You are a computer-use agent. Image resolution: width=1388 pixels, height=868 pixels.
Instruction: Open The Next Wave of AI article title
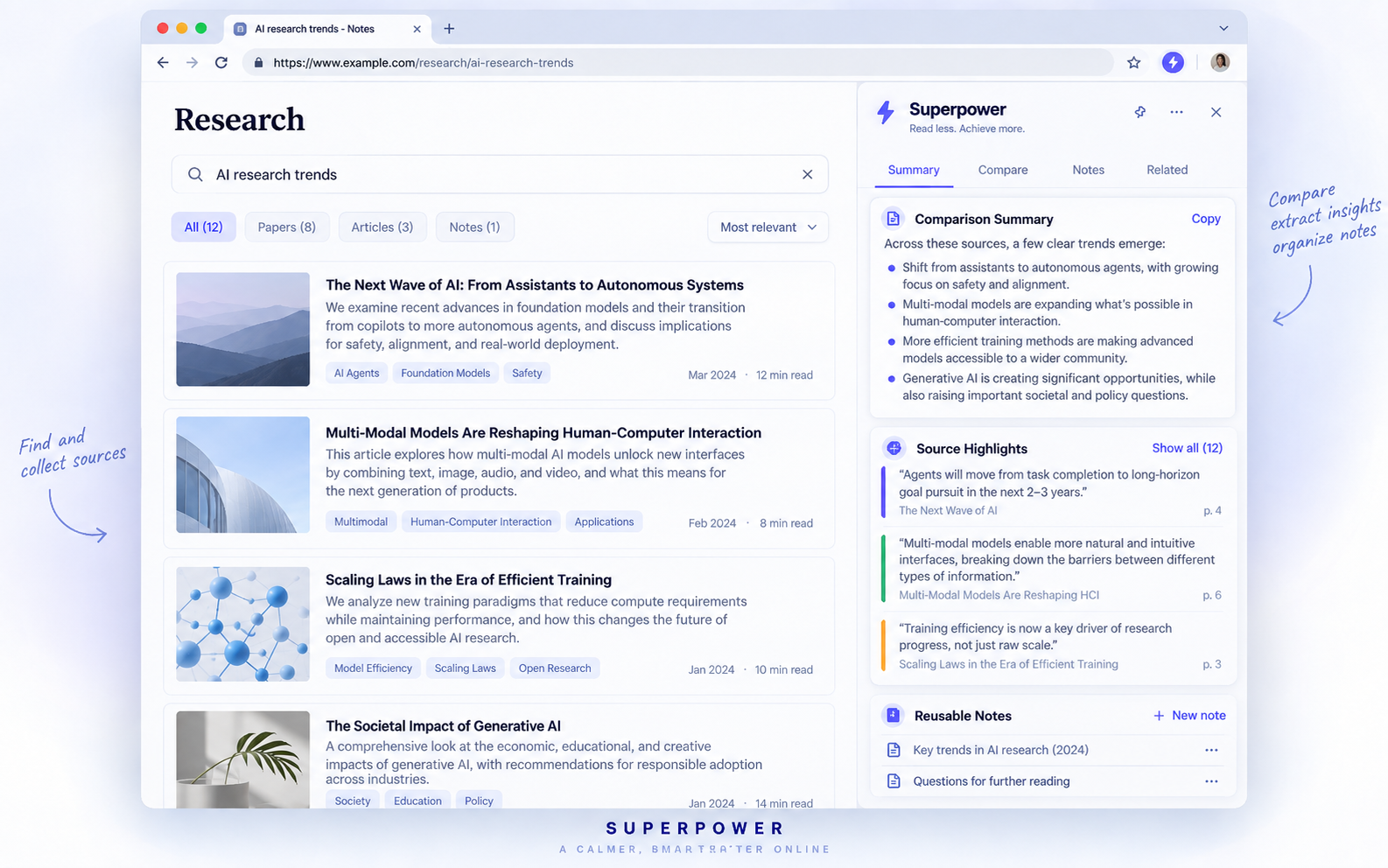535,285
